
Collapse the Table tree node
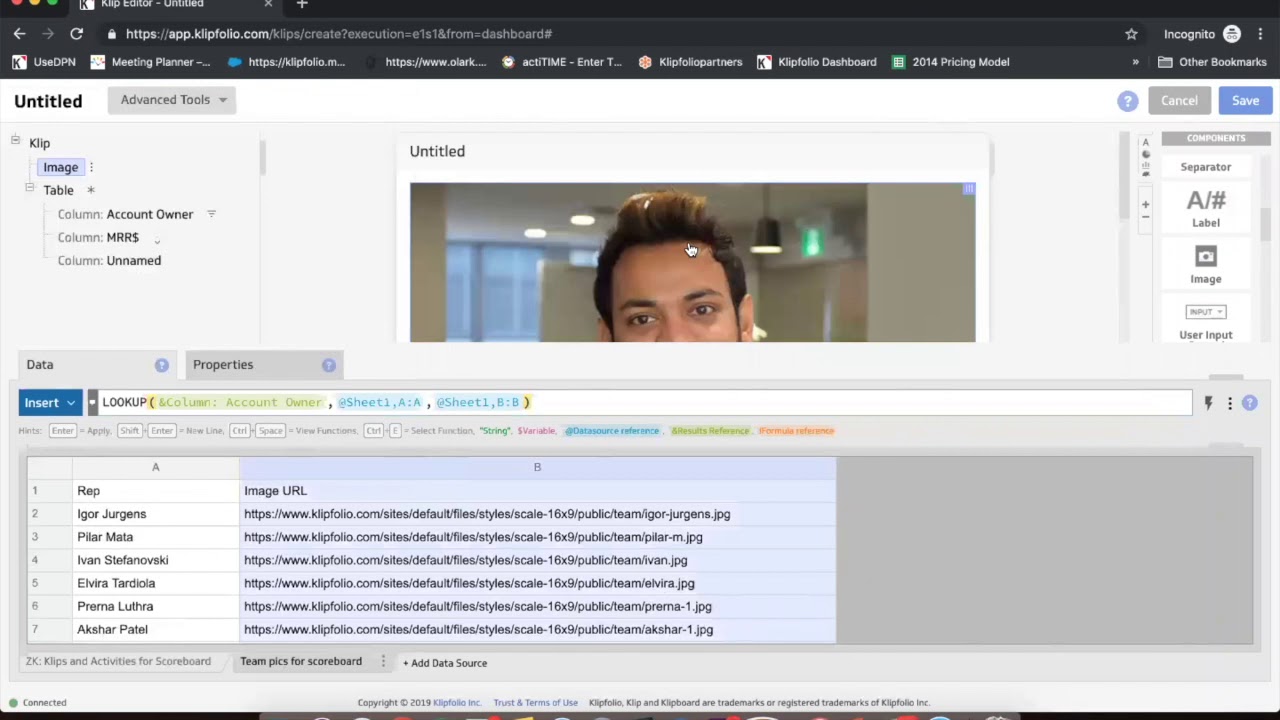(30, 188)
